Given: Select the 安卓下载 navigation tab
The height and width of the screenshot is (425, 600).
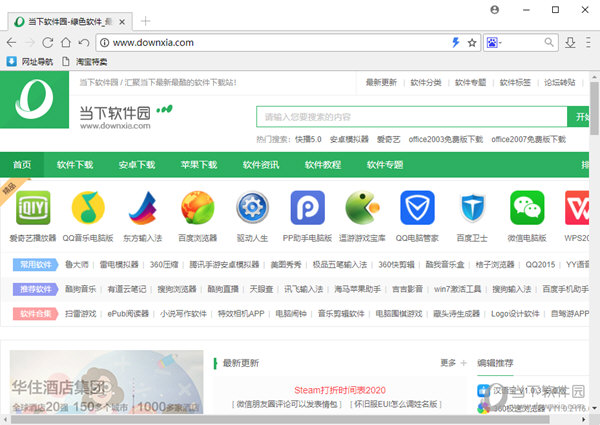Looking at the screenshot, I should point(137,164).
